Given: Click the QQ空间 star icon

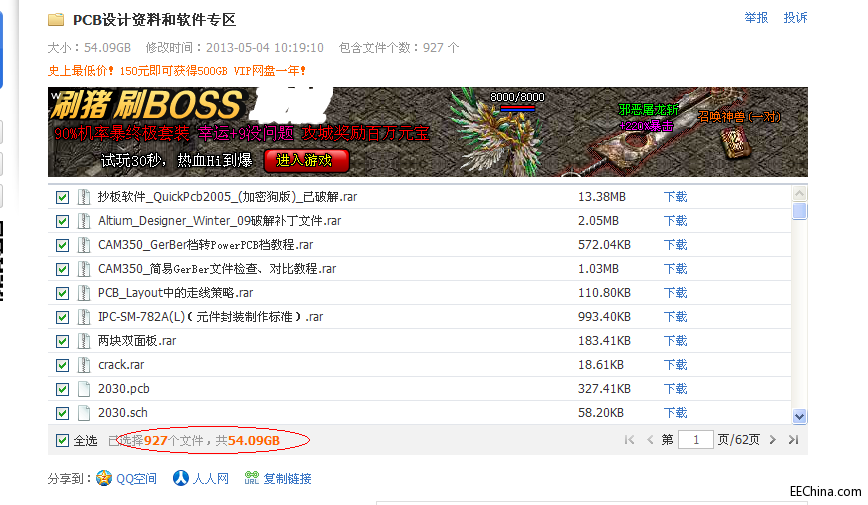Looking at the screenshot, I should pos(104,478).
